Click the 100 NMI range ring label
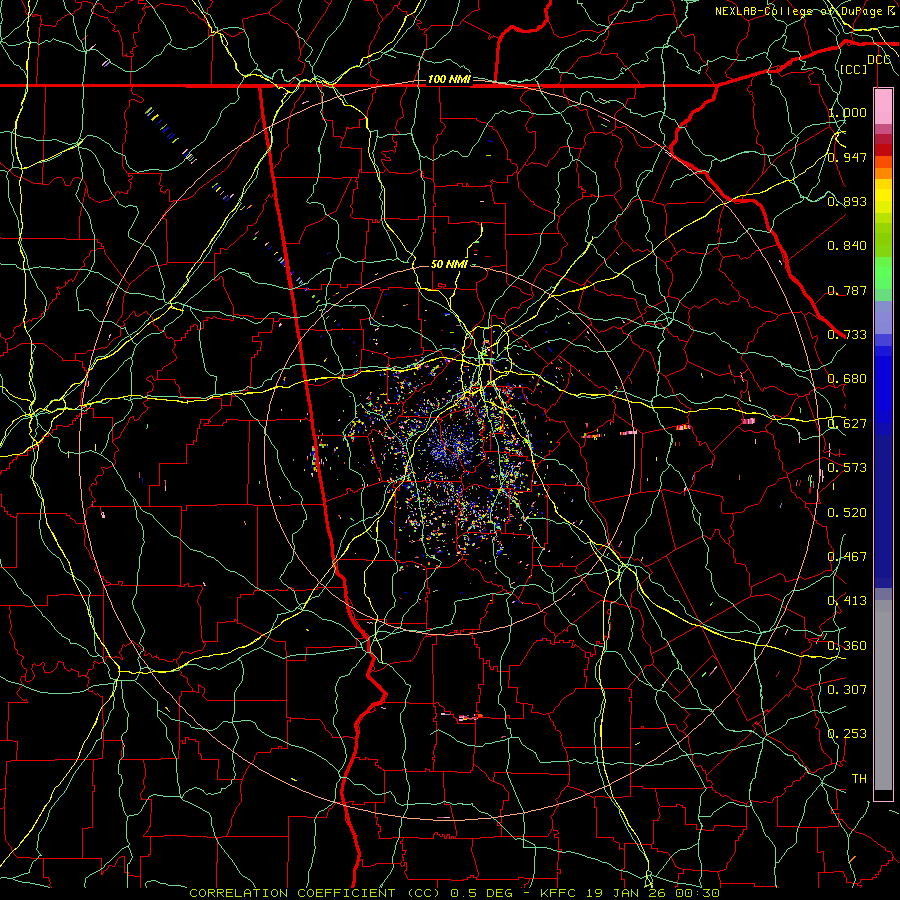The height and width of the screenshot is (900, 900). click(x=449, y=79)
